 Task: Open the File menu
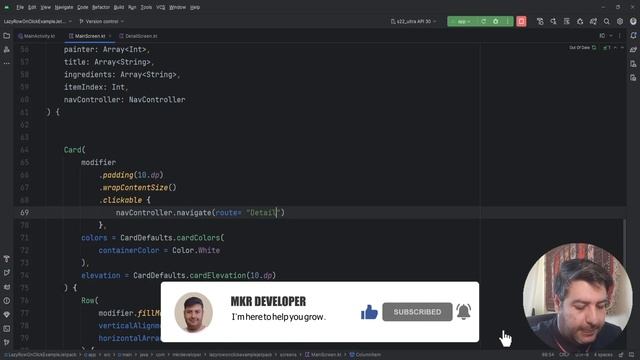coord(20,7)
